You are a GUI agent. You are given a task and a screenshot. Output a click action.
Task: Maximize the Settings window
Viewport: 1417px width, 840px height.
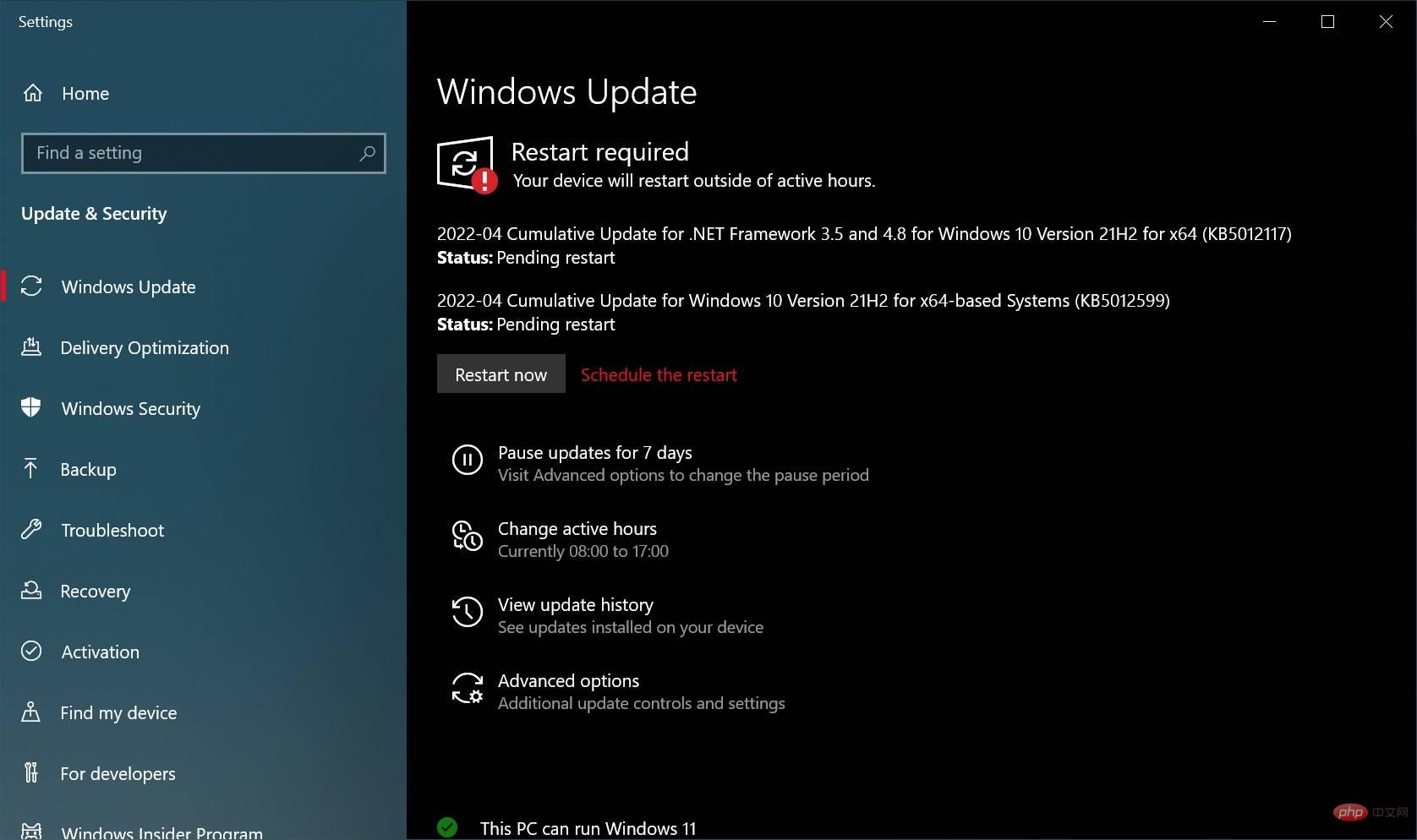[x=1327, y=22]
